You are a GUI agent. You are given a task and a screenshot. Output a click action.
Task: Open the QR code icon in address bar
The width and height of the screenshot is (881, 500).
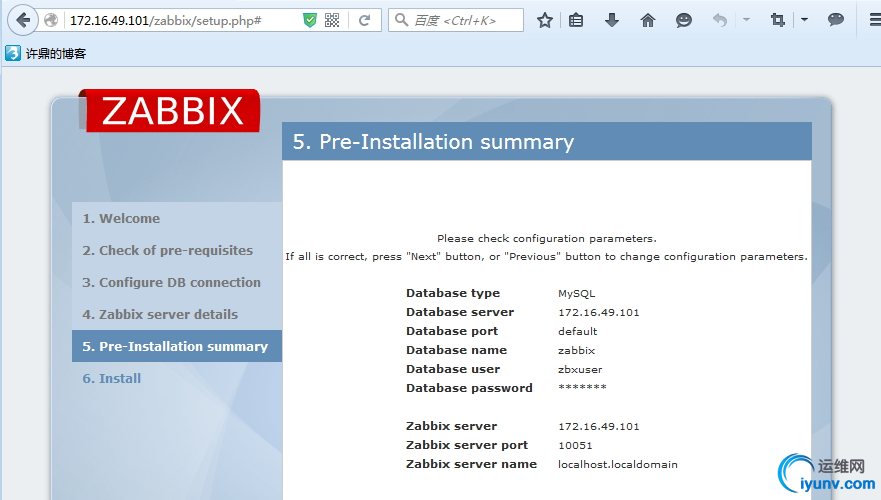(x=332, y=20)
